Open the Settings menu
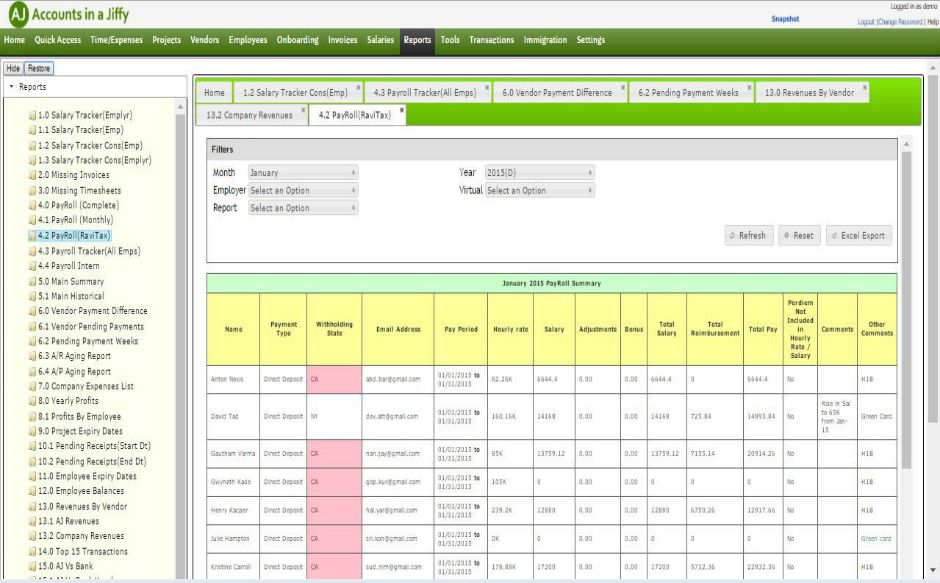940x583 pixels. click(x=590, y=40)
